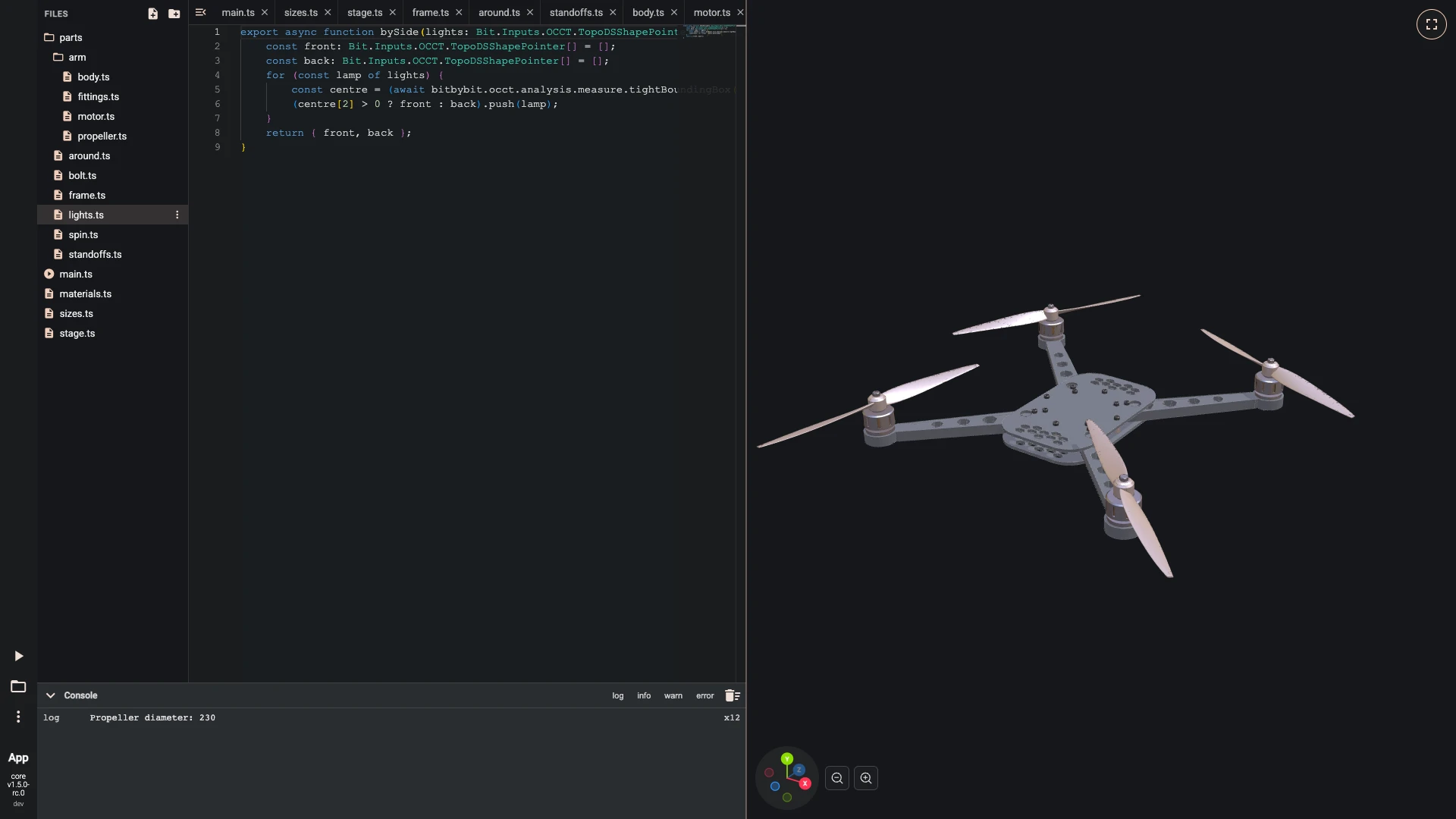Toggle the log console filter
Viewport: 1456px width, 819px height.
click(x=618, y=696)
